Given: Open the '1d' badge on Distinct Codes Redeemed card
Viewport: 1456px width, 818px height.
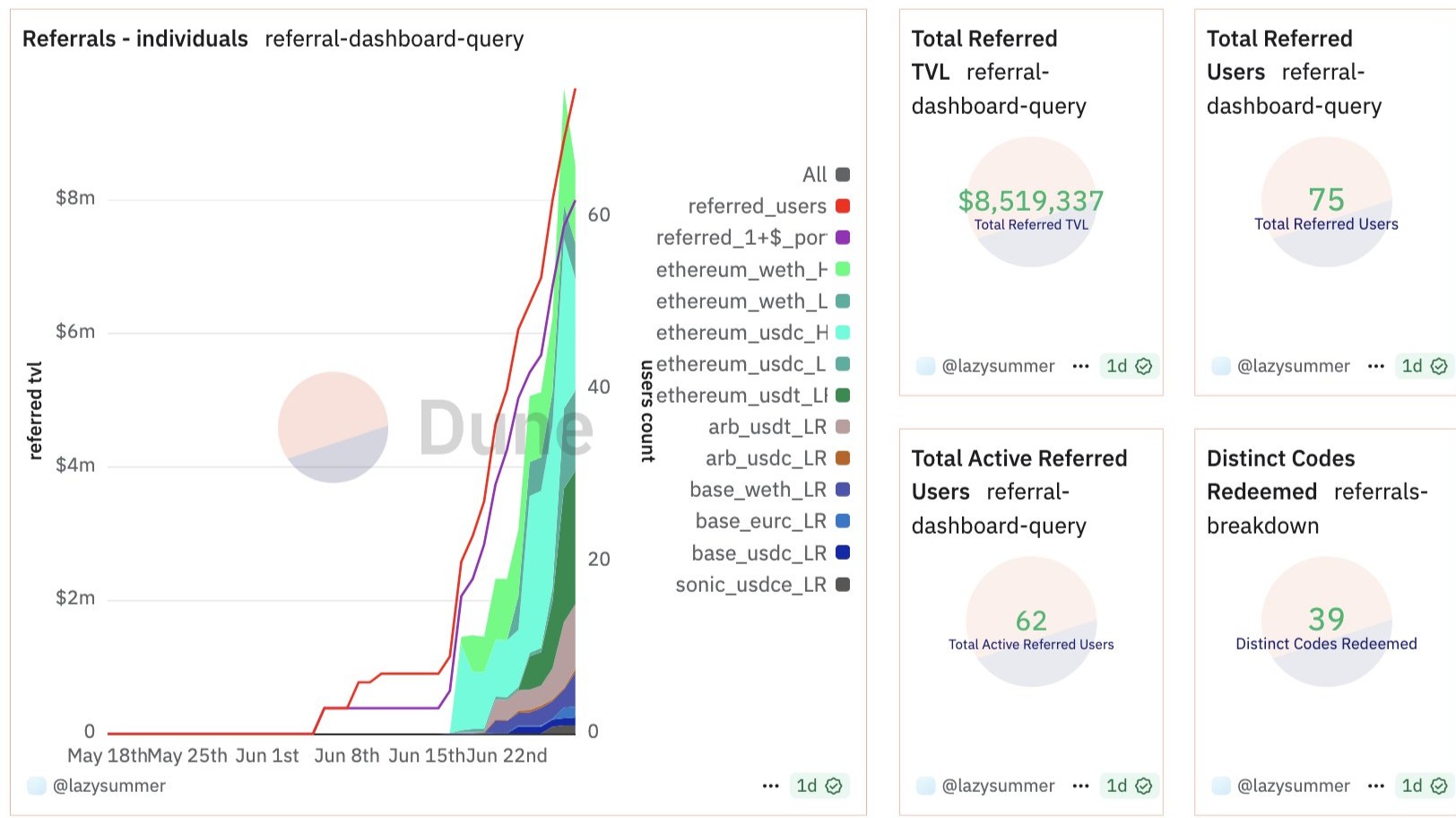Looking at the screenshot, I should point(1411,786).
